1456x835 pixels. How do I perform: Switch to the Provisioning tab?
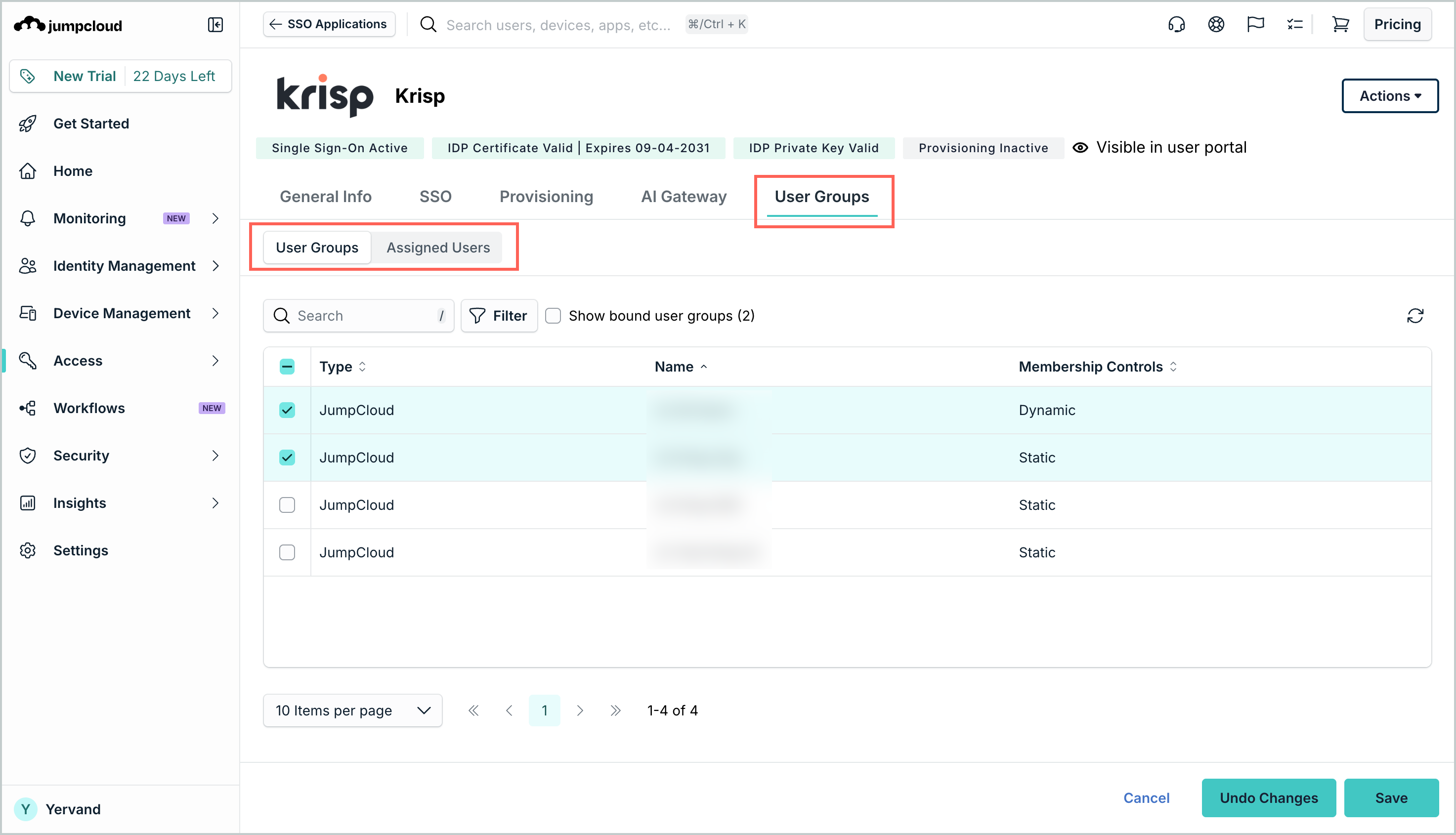click(546, 197)
